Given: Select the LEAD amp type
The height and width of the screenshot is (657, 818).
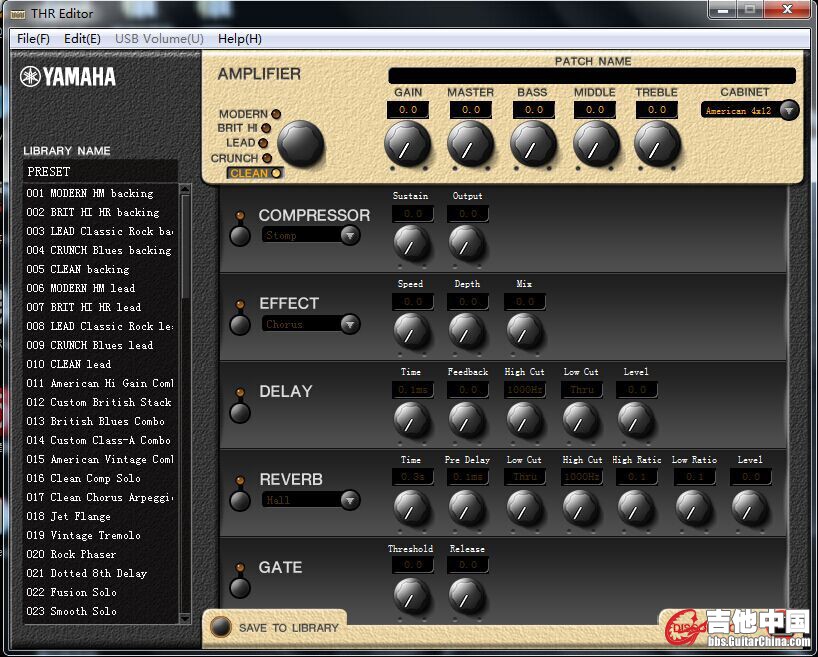Looking at the screenshot, I should pyautogui.click(x=246, y=142).
